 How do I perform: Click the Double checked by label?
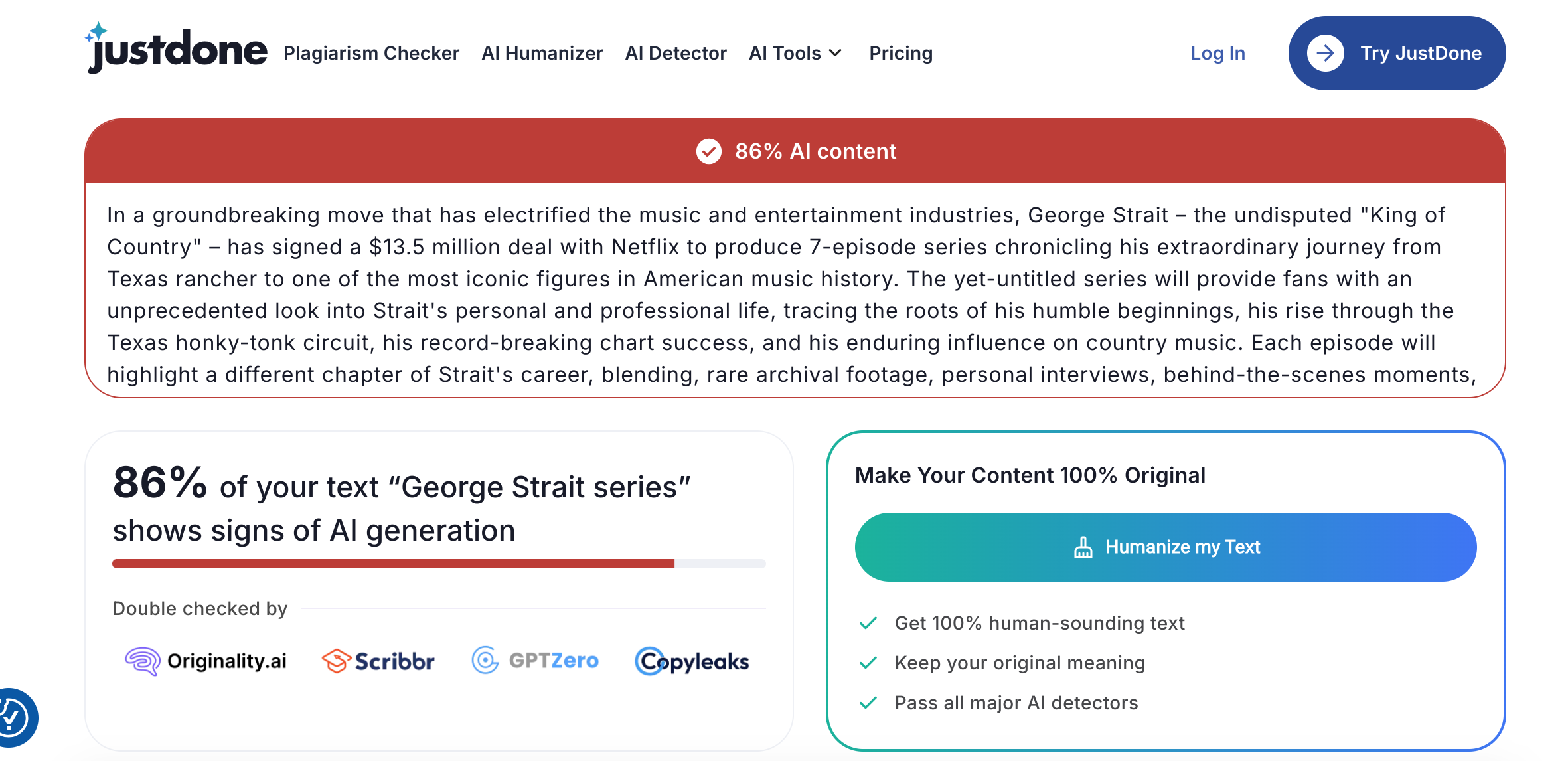pyautogui.click(x=200, y=608)
